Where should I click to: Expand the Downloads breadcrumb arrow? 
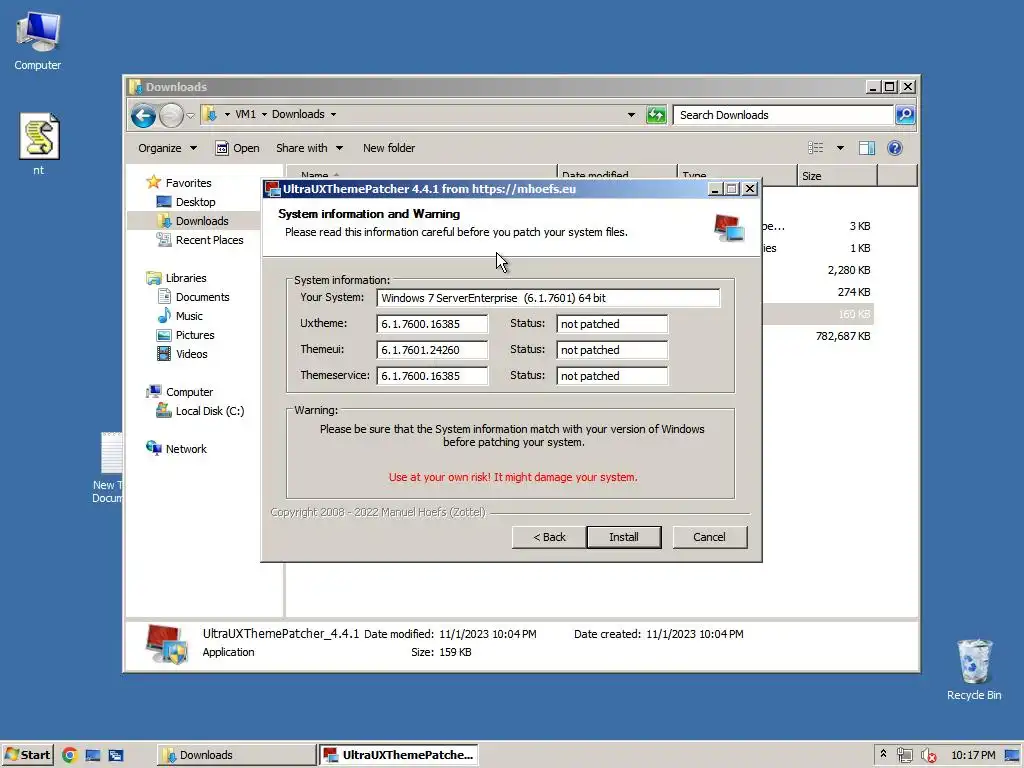pos(333,114)
